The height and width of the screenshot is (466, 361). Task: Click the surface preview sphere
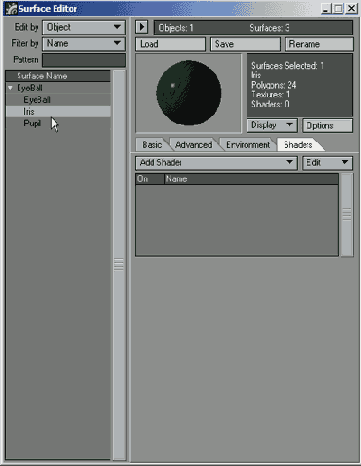point(189,93)
